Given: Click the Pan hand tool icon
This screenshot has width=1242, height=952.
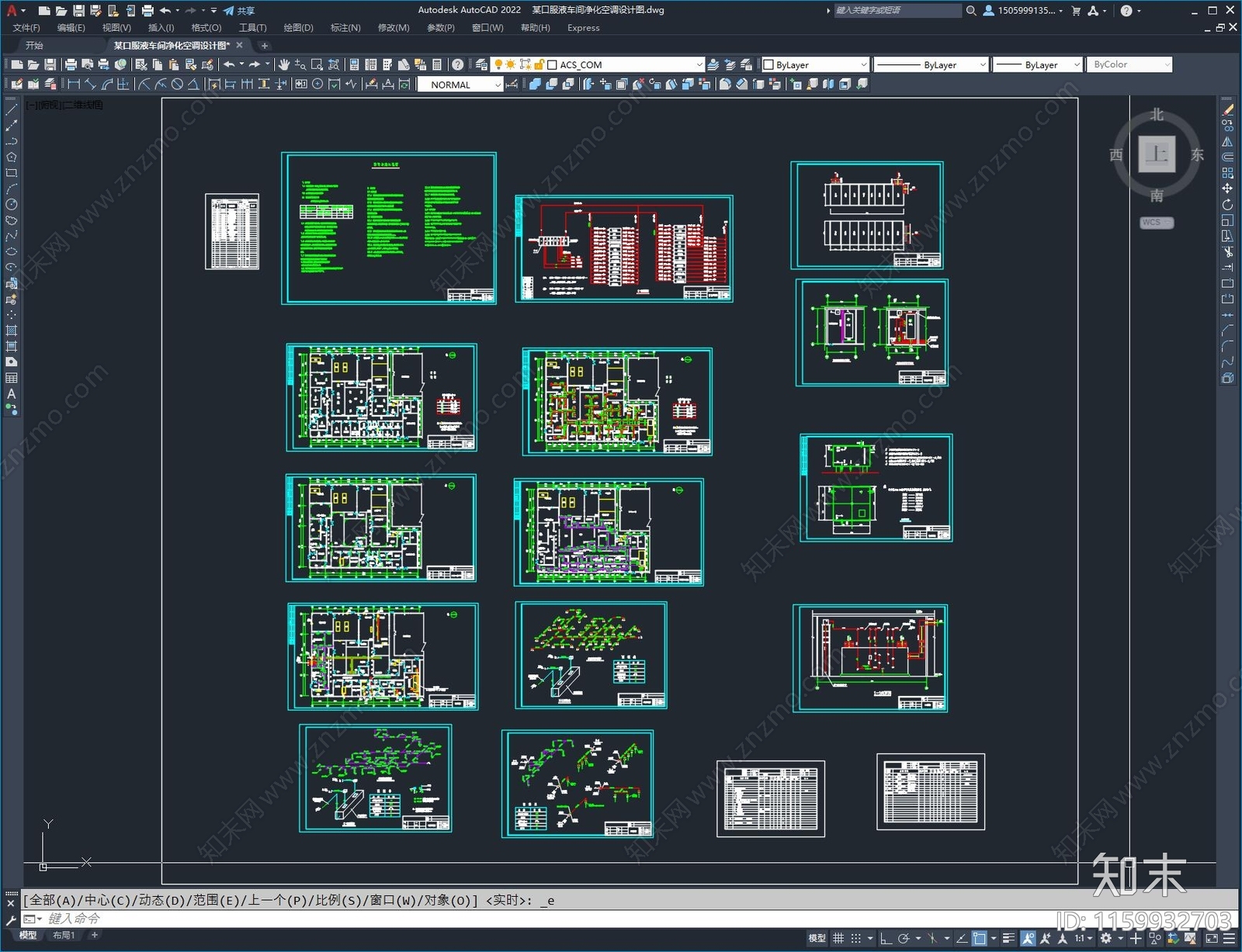Looking at the screenshot, I should pos(284,64).
